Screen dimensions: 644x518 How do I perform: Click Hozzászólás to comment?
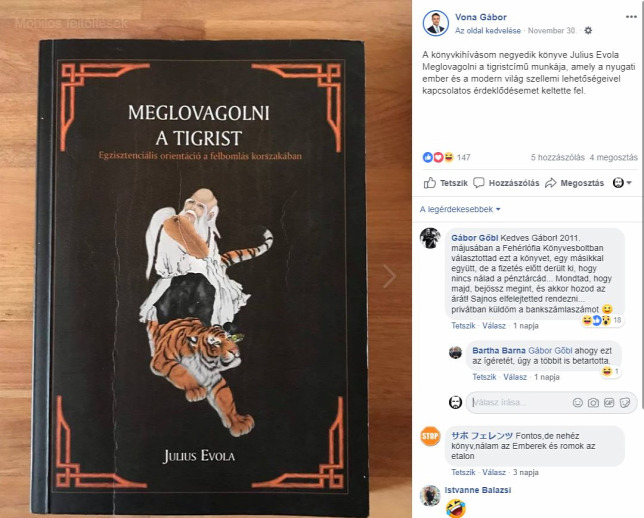[506, 183]
